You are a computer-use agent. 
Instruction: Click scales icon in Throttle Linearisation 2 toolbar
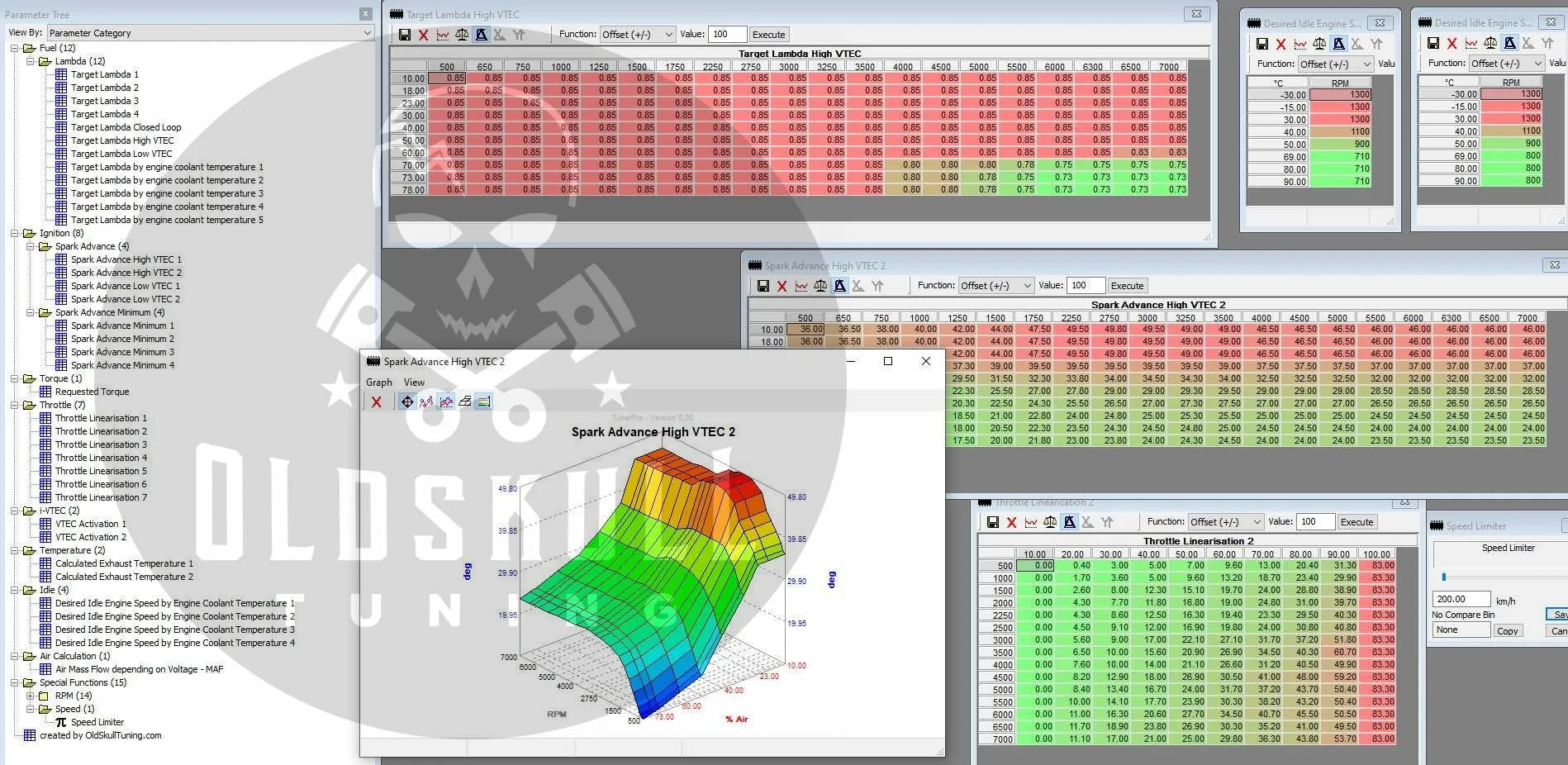click(x=1050, y=522)
